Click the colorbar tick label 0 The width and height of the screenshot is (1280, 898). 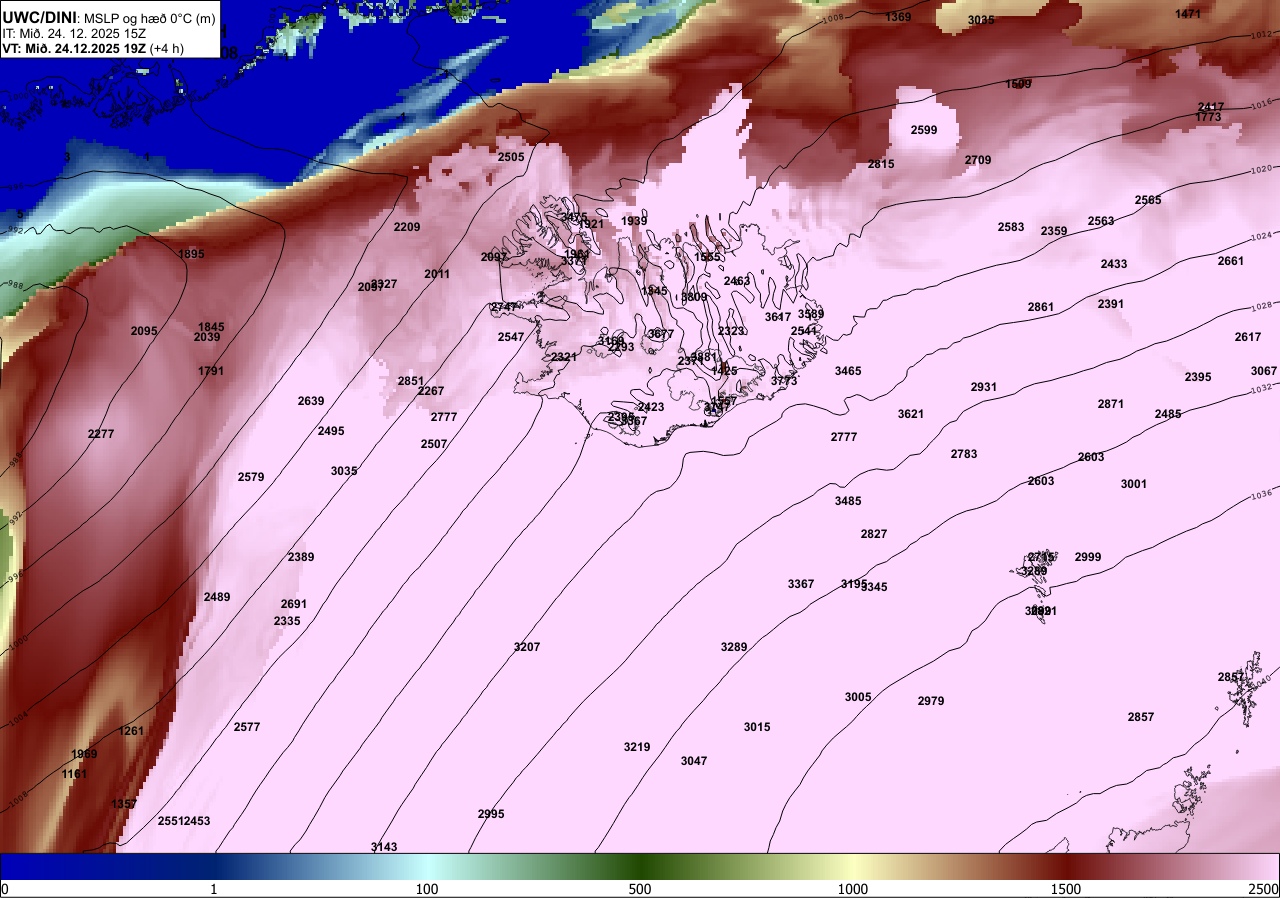click(4, 889)
